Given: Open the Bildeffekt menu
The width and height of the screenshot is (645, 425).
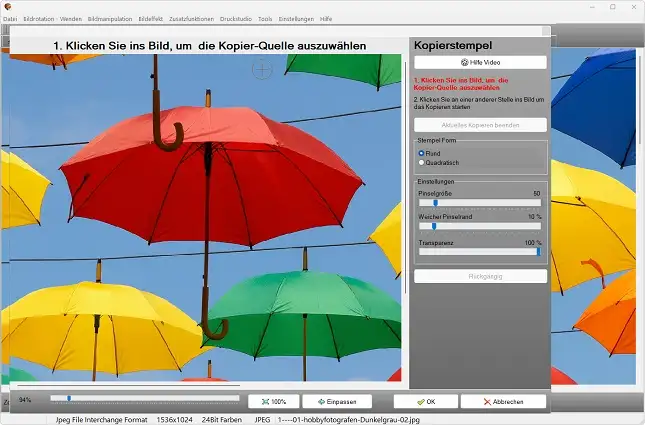Looking at the screenshot, I should click(152, 19).
